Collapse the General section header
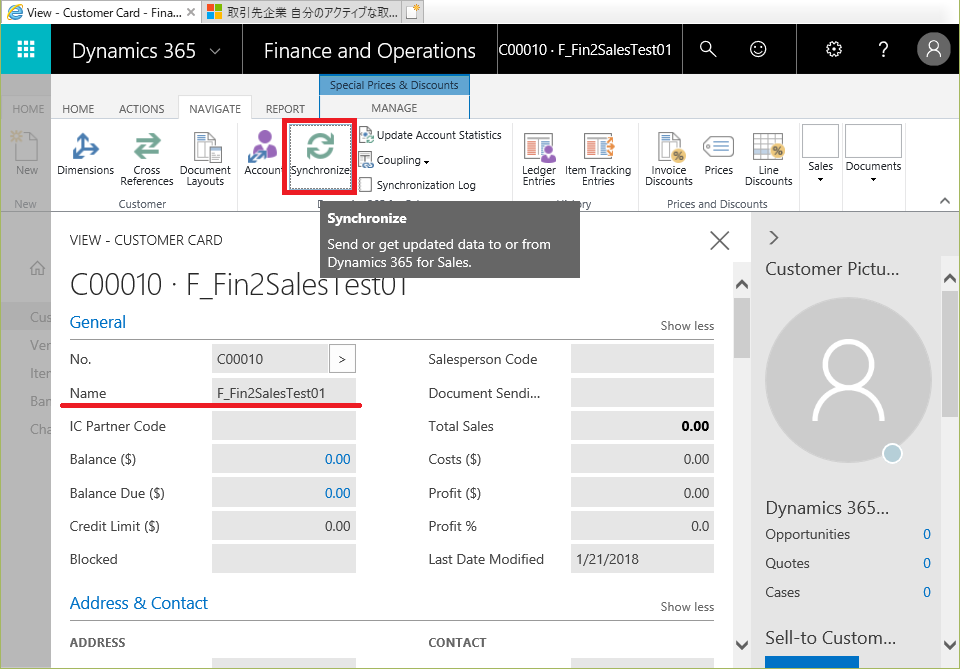This screenshot has width=960, height=669. click(x=98, y=322)
